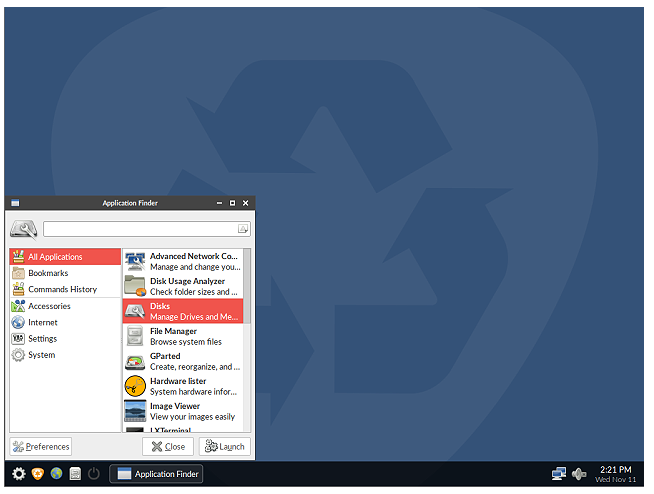Click the Application Finder taskbar button
Screen dimensions: 654x494
156,474
